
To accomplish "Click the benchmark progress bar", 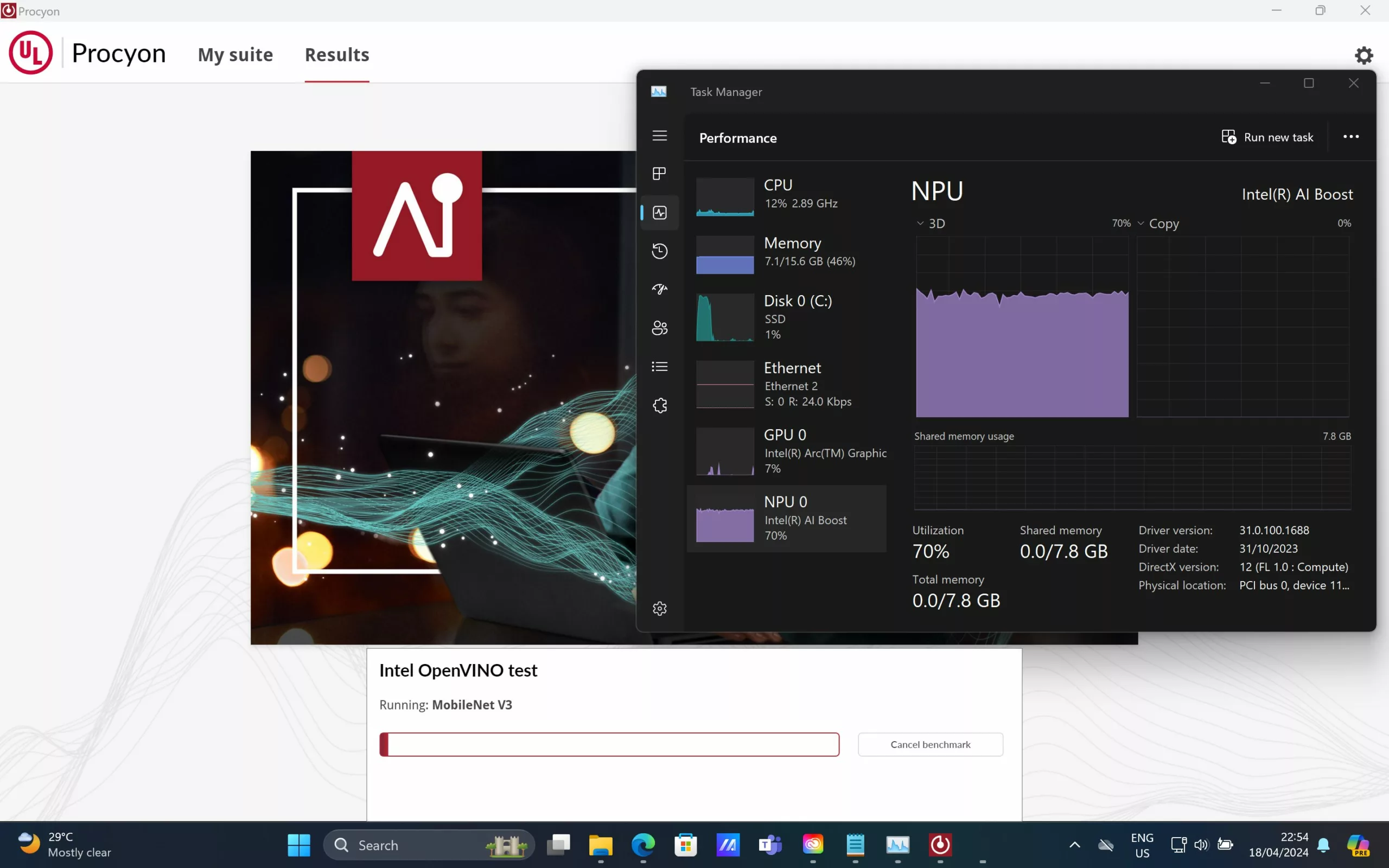I will [x=609, y=744].
